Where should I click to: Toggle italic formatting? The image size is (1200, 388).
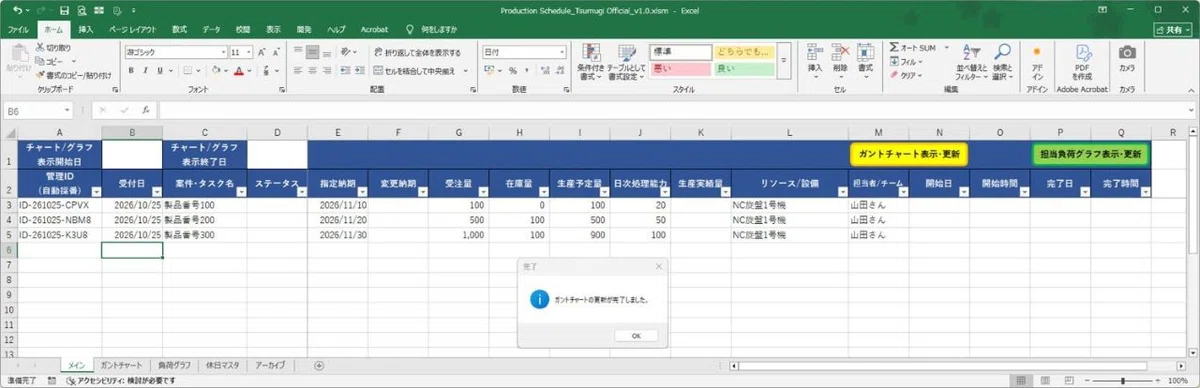click(144, 71)
